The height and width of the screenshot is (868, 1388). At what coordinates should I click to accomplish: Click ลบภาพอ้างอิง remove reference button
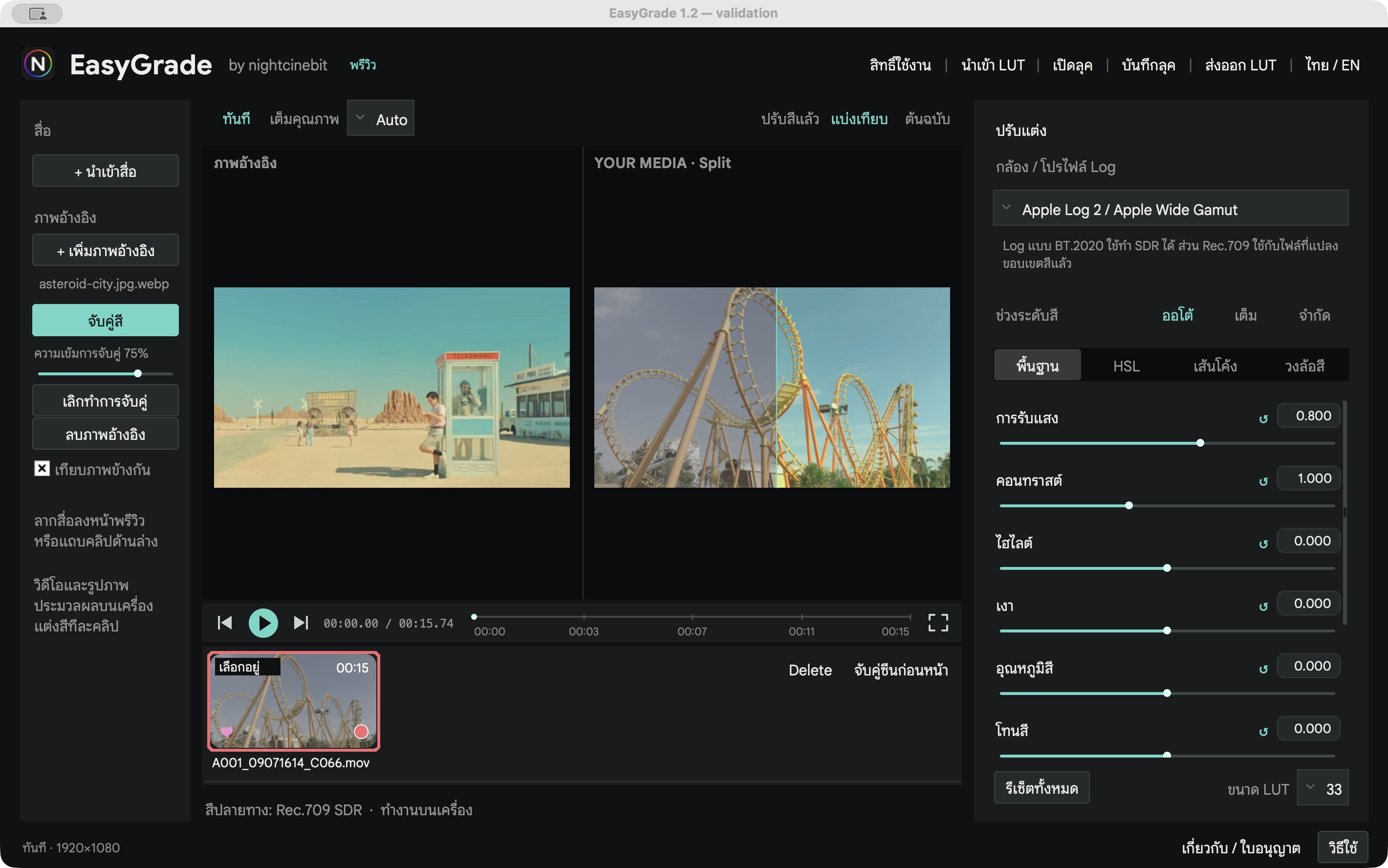pyautogui.click(x=106, y=434)
